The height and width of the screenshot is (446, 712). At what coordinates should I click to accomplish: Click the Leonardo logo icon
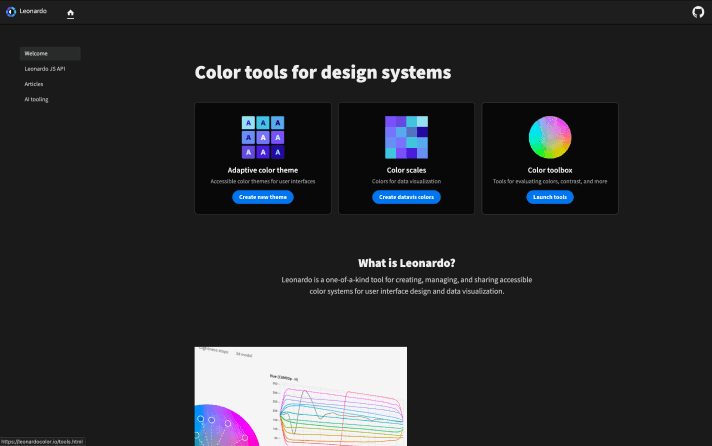click(x=11, y=12)
